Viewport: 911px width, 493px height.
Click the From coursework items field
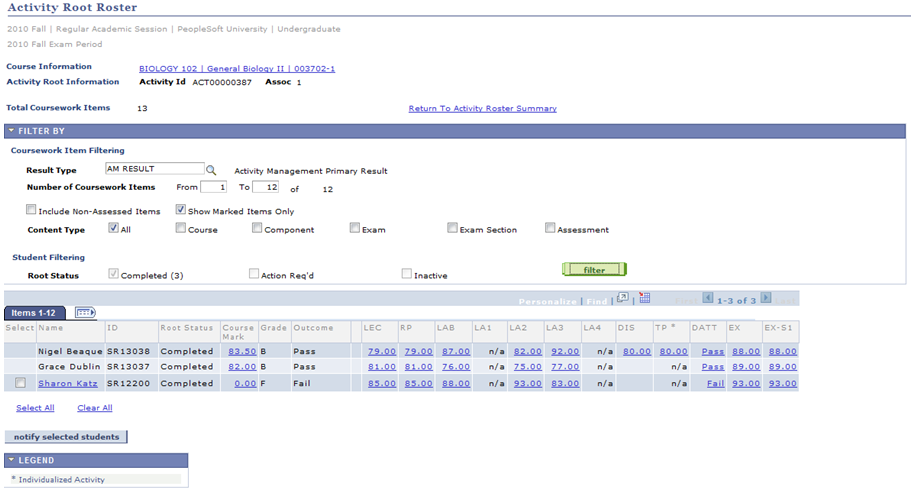(213, 187)
